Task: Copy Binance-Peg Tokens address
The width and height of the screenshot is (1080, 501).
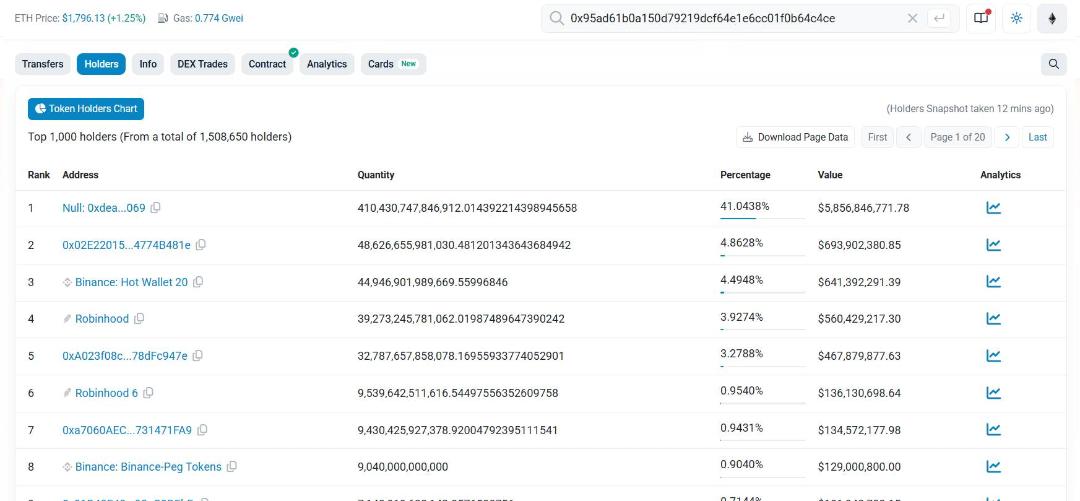Action: click(232, 467)
